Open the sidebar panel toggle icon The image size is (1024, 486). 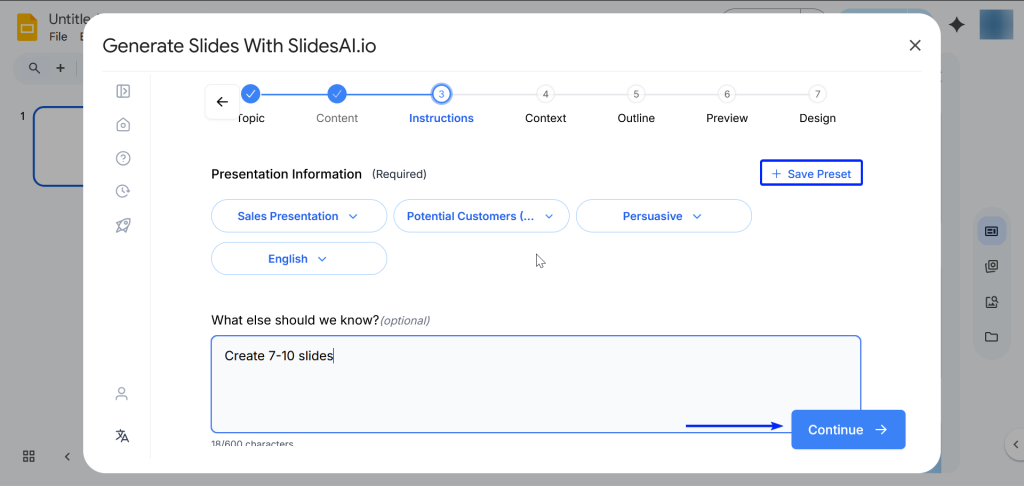coord(123,92)
